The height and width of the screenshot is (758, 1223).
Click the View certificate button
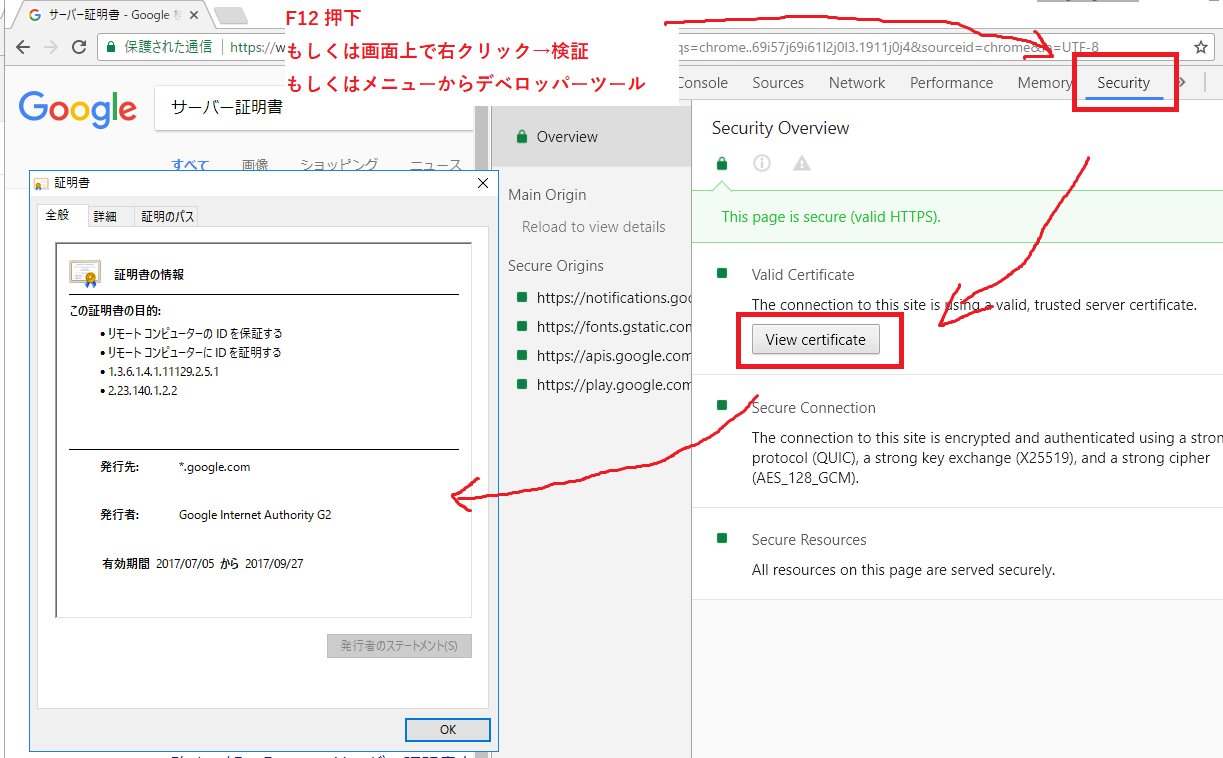click(x=816, y=340)
